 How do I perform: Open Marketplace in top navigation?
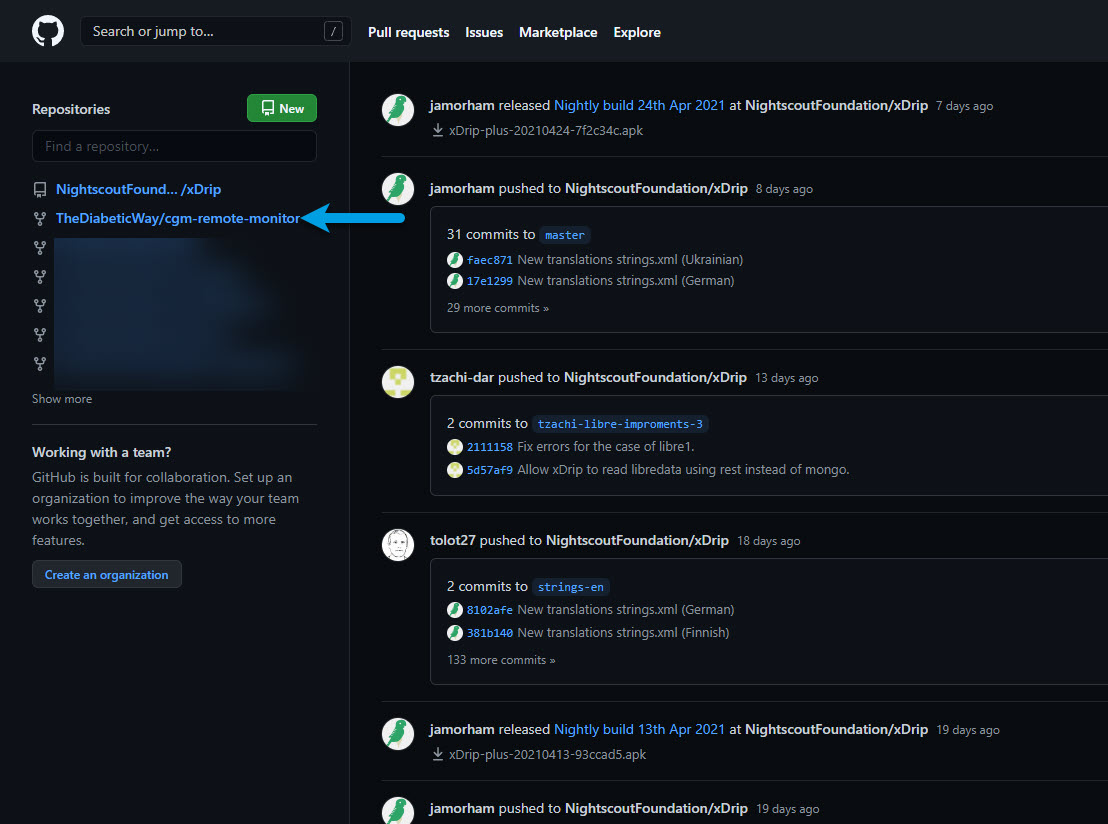(x=558, y=32)
